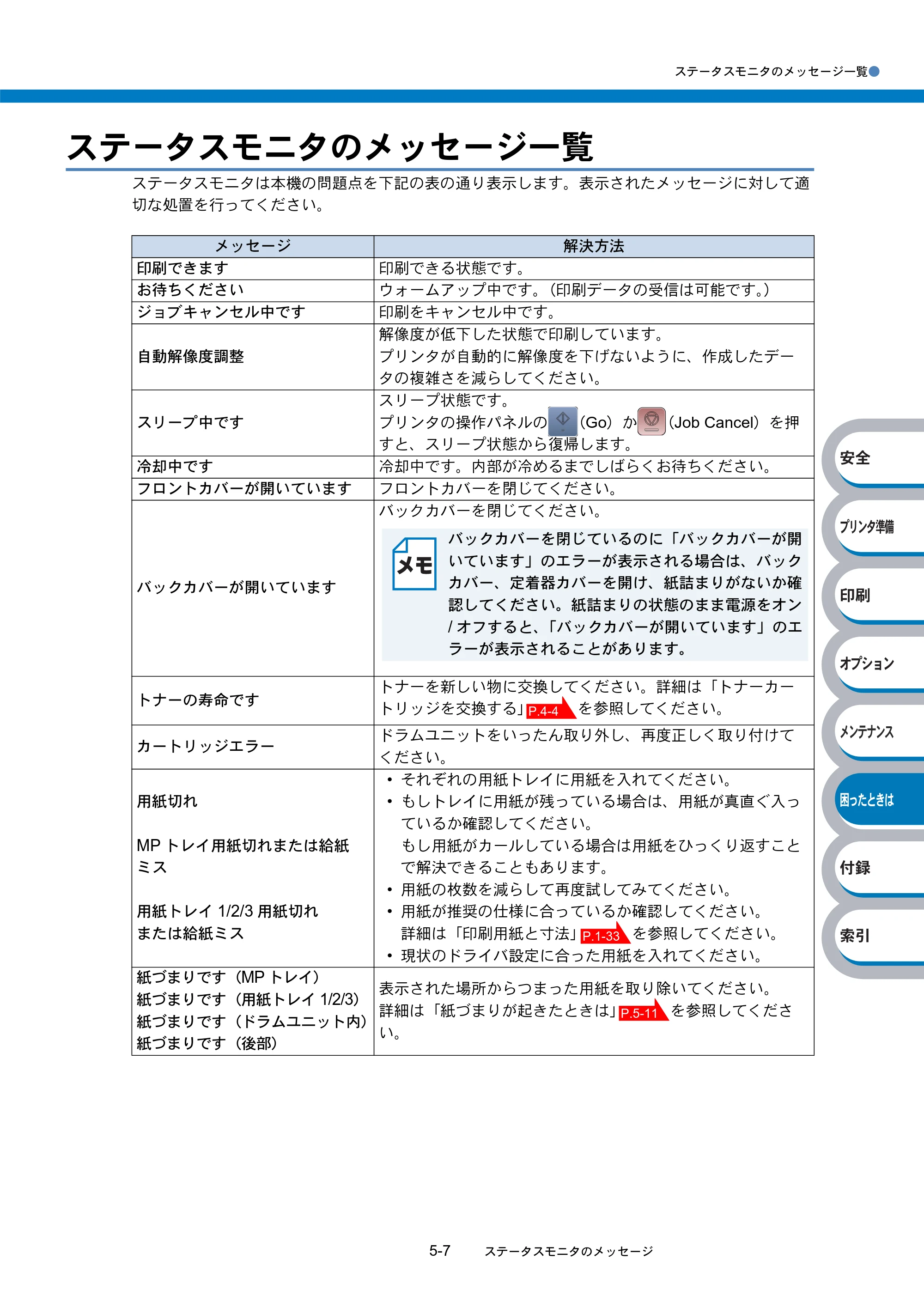Follow the P.4-4 page reference link
The image size is (924, 1308).
pos(550,709)
